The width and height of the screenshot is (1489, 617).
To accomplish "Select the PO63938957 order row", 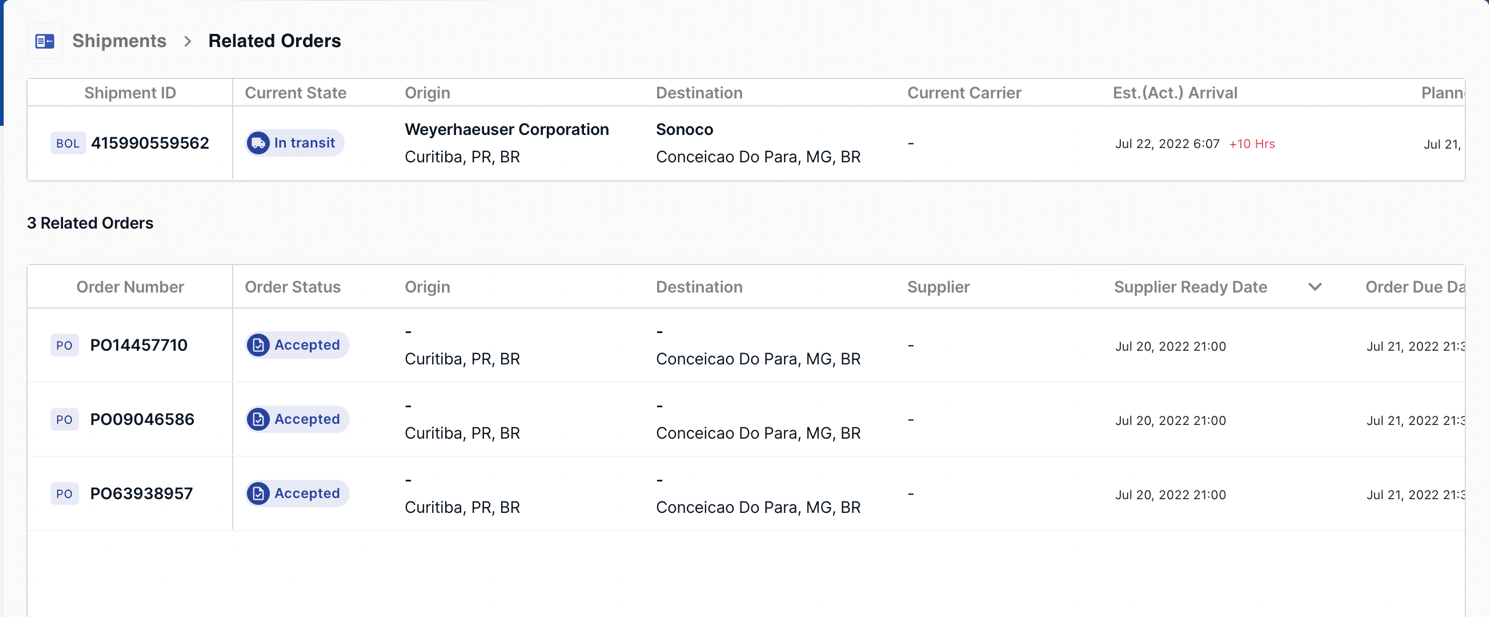I will (746, 493).
